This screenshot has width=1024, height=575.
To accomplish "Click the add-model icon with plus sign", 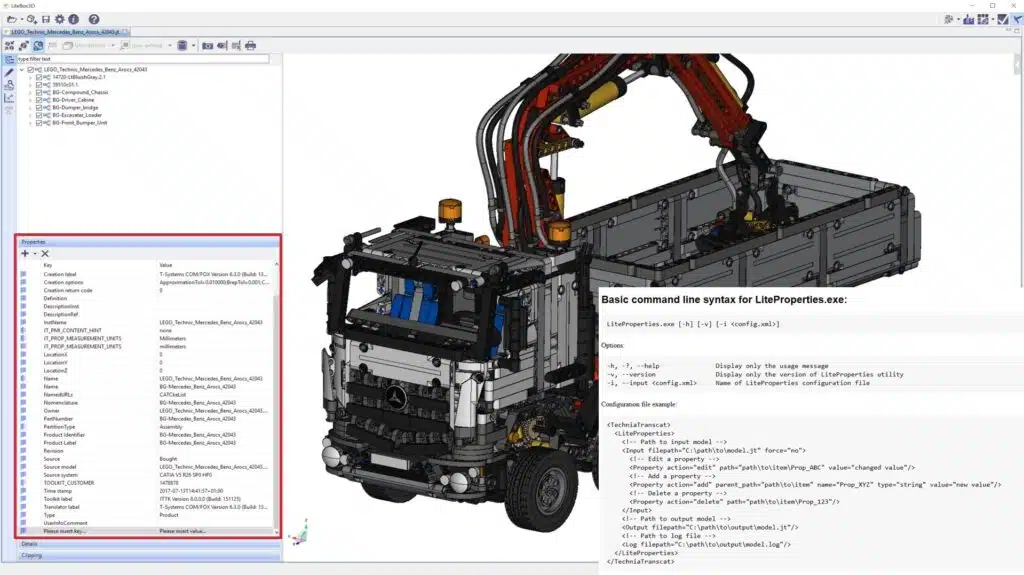I will tap(31, 20).
